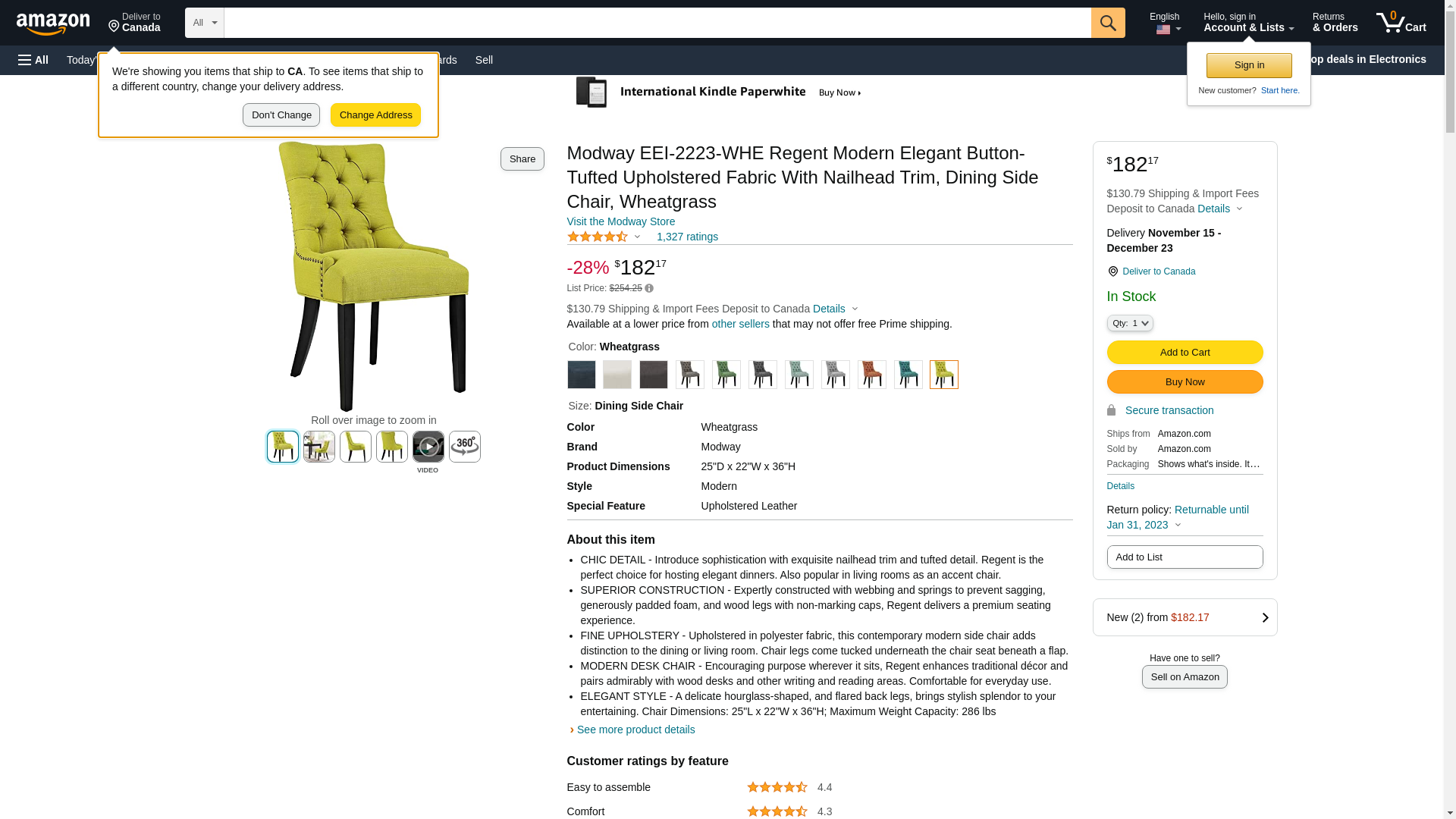Click into the search text field
This screenshot has width=1456, height=819.
[x=657, y=23]
